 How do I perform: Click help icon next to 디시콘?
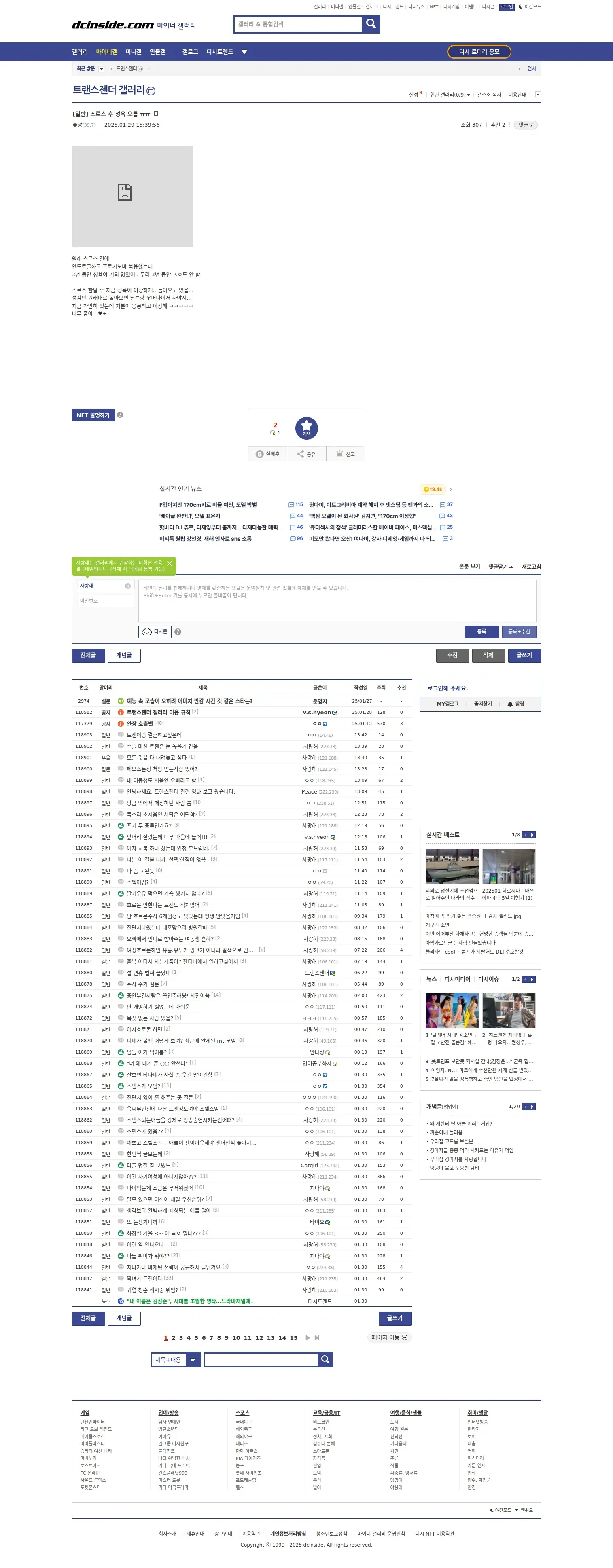click(x=178, y=632)
